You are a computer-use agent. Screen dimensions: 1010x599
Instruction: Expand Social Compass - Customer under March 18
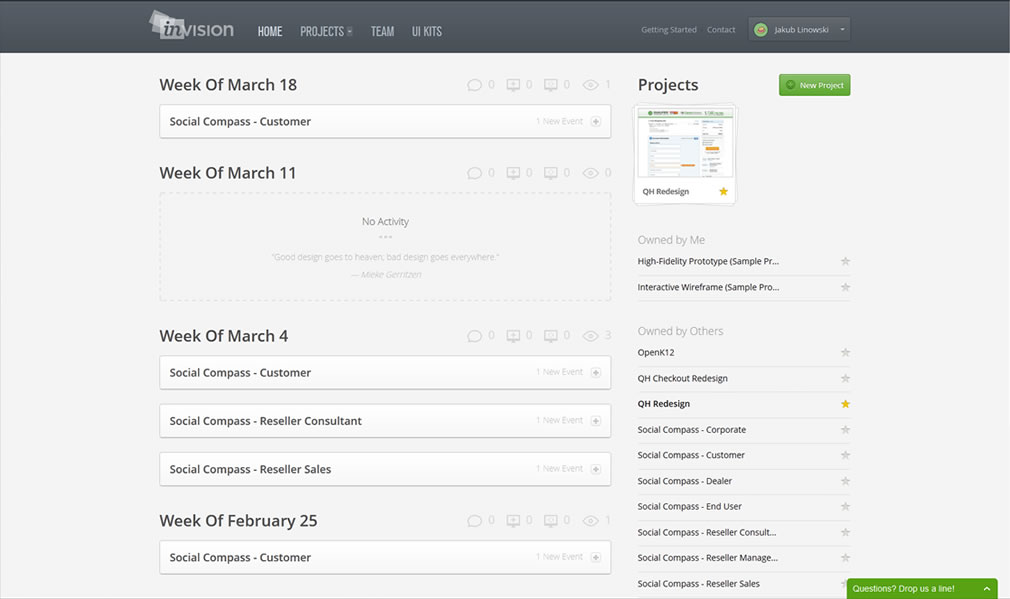coord(596,122)
